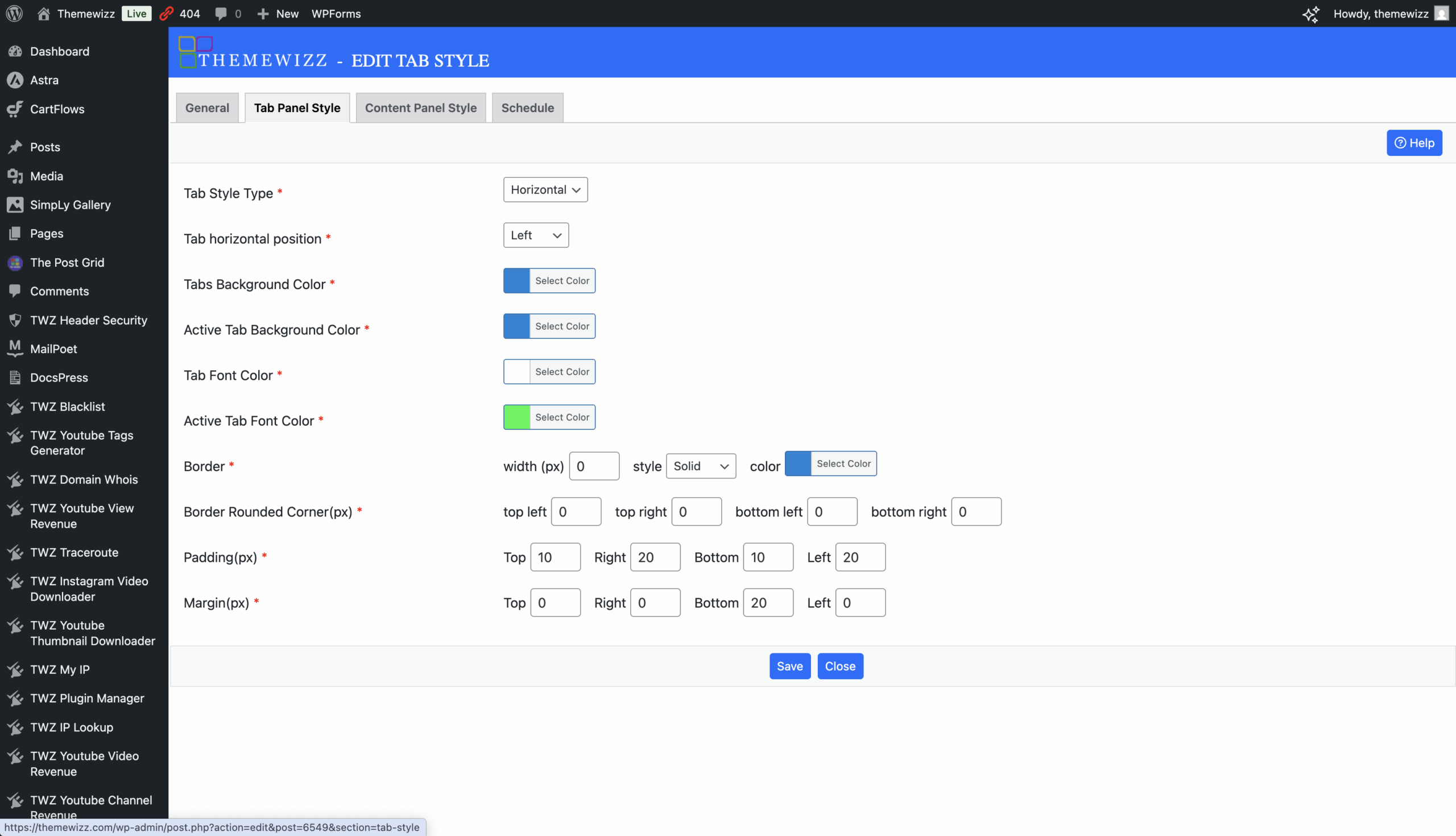Click the Astra logo icon in sidebar
Image resolution: width=1456 pixels, height=836 pixels.
(x=15, y=80)
